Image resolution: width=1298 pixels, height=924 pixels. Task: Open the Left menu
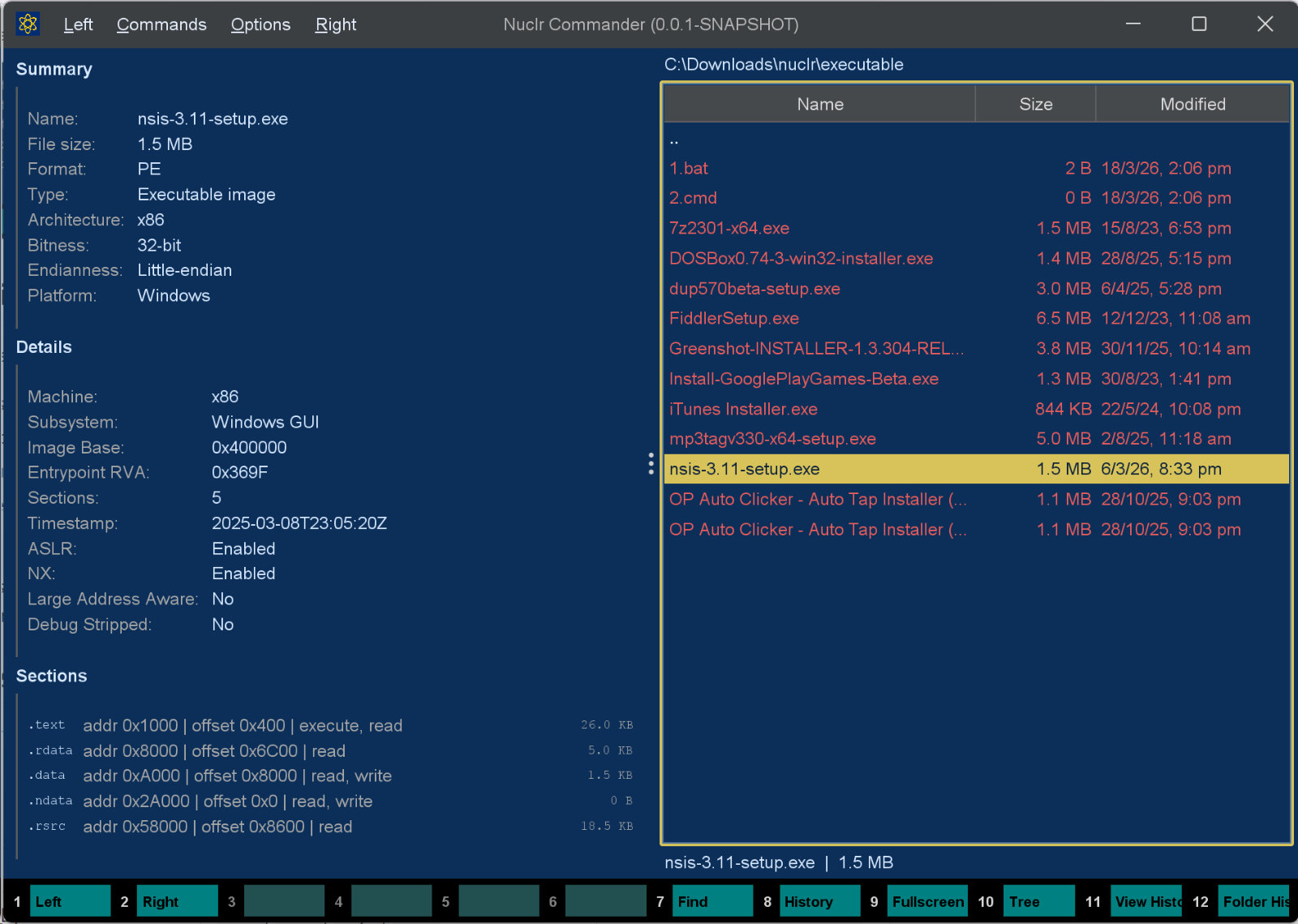(79, 24)
